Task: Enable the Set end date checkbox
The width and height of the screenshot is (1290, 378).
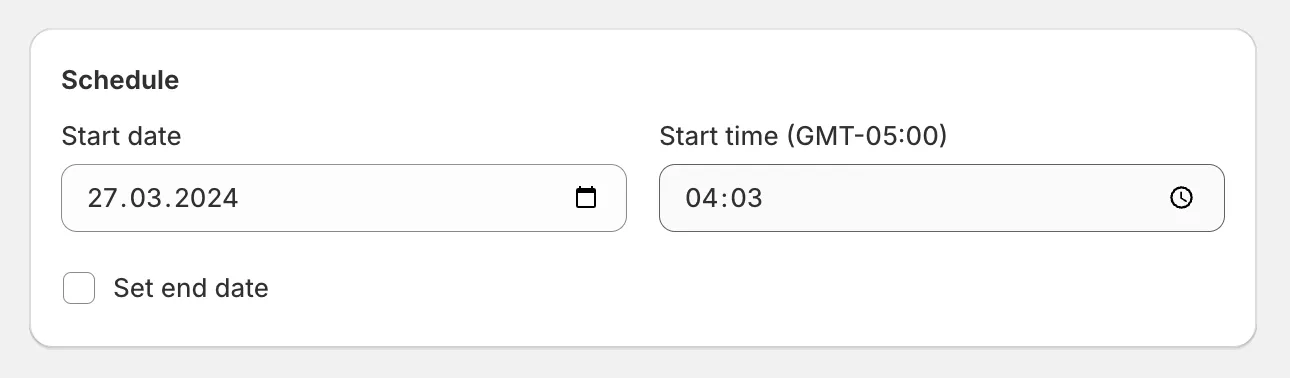Action: click(79, 288)
